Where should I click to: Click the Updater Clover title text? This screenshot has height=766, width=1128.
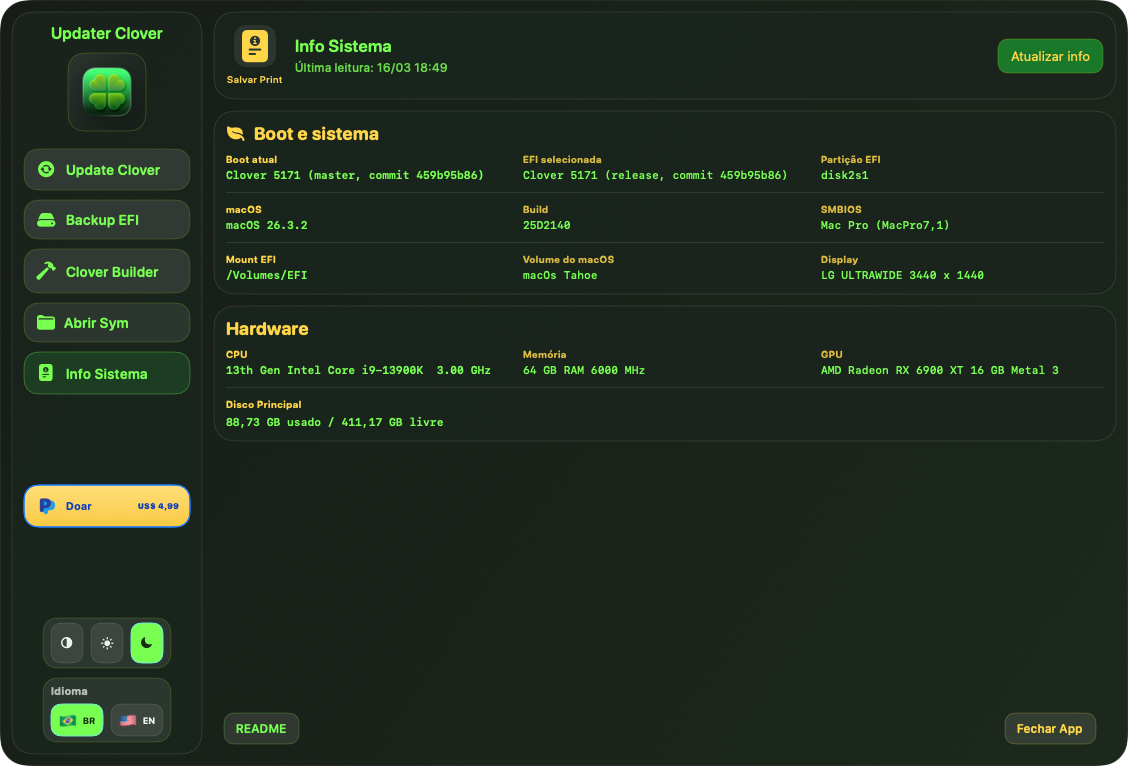(107, 33)
